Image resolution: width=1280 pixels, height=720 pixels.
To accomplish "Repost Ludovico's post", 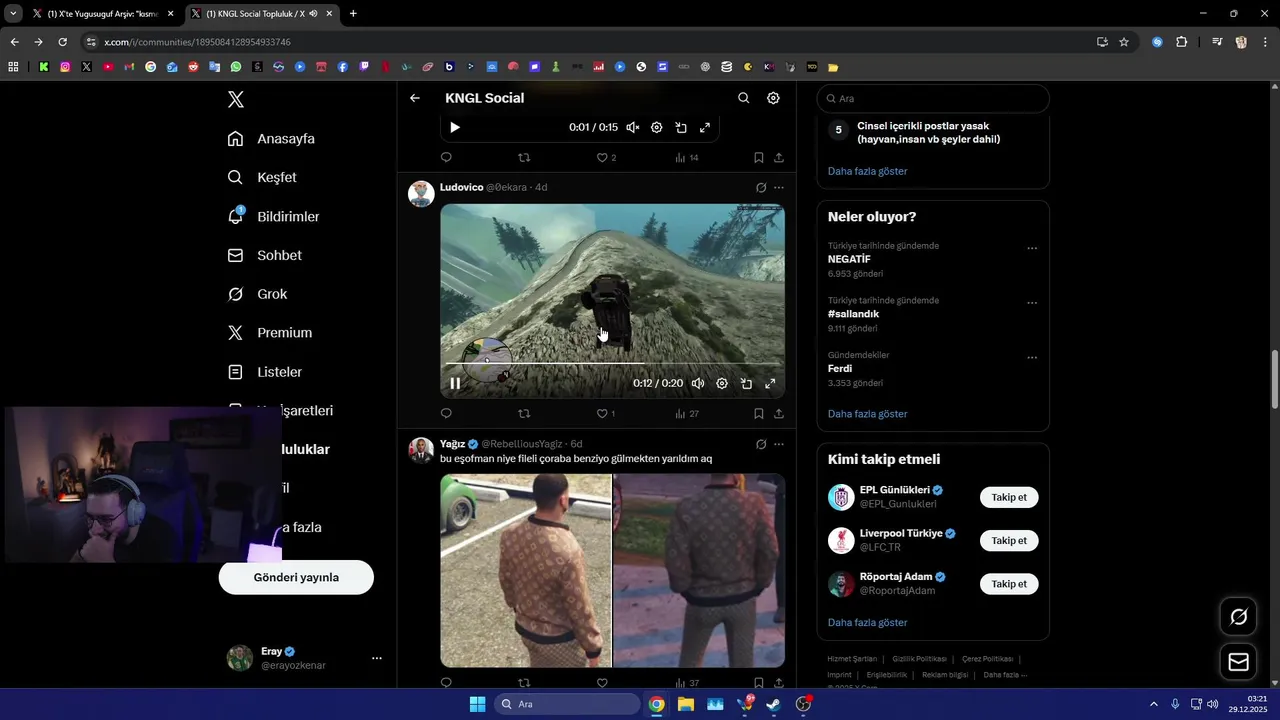I will 524,414.
